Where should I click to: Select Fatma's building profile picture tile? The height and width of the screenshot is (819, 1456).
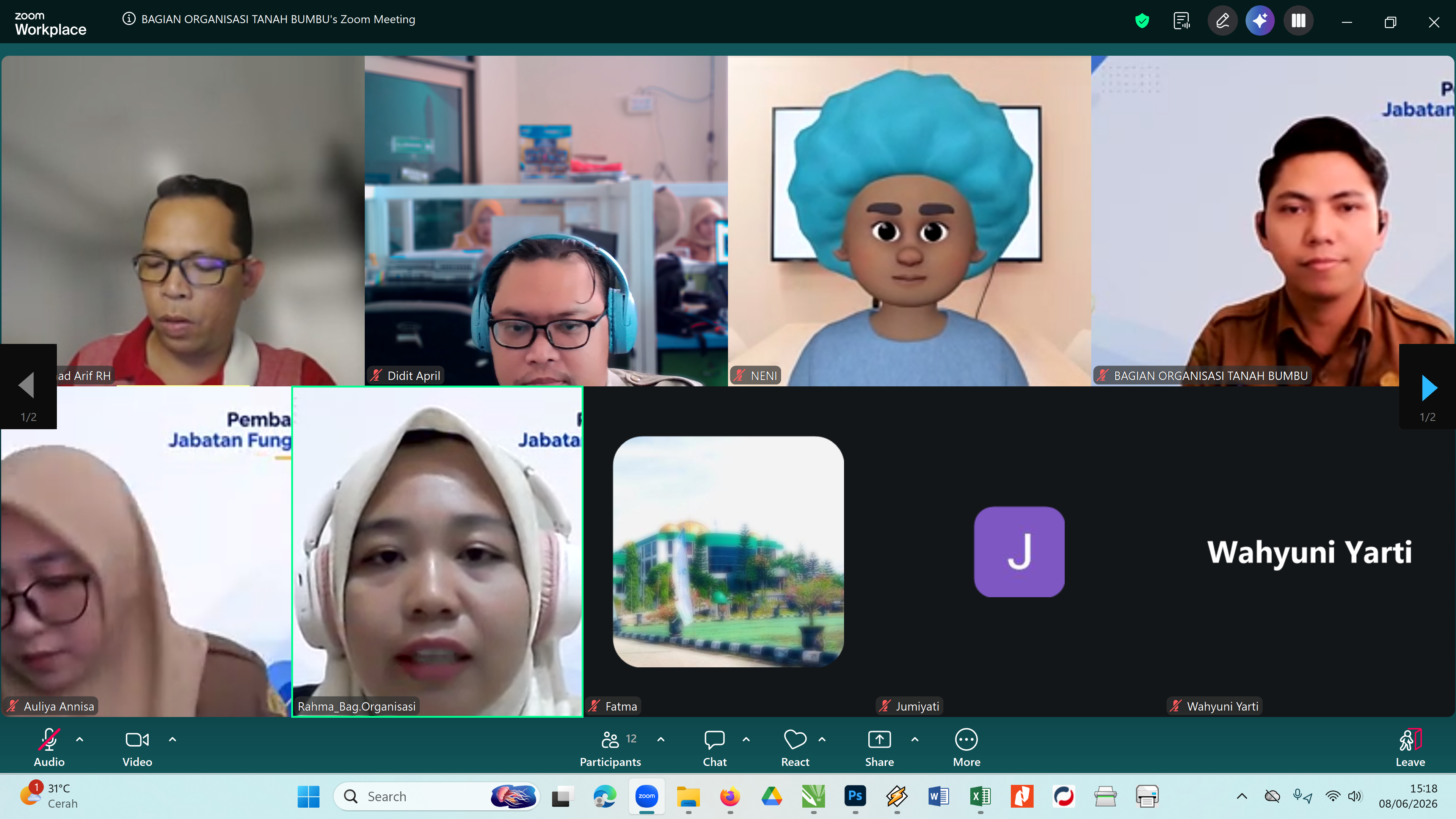point(728,552)
